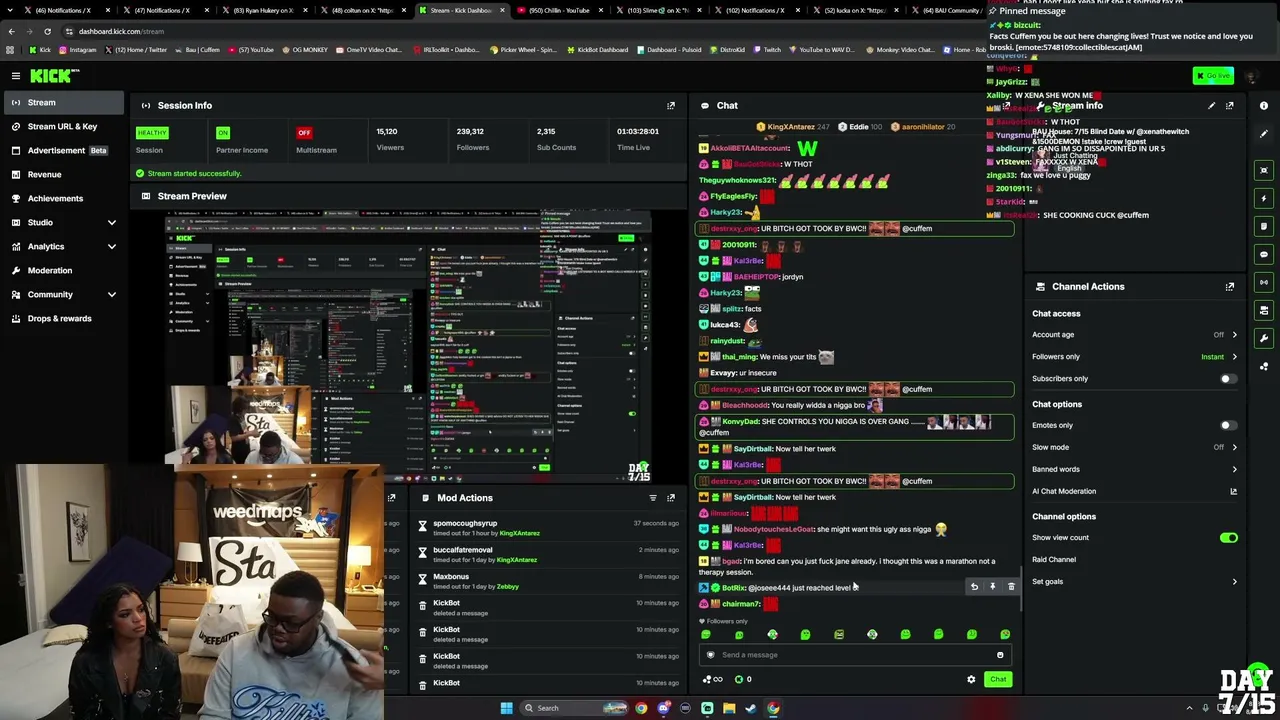Viewport: 1280px width, 720px height.
Task: Click Raid Channel option
Action: click(x=1054, y=560)
